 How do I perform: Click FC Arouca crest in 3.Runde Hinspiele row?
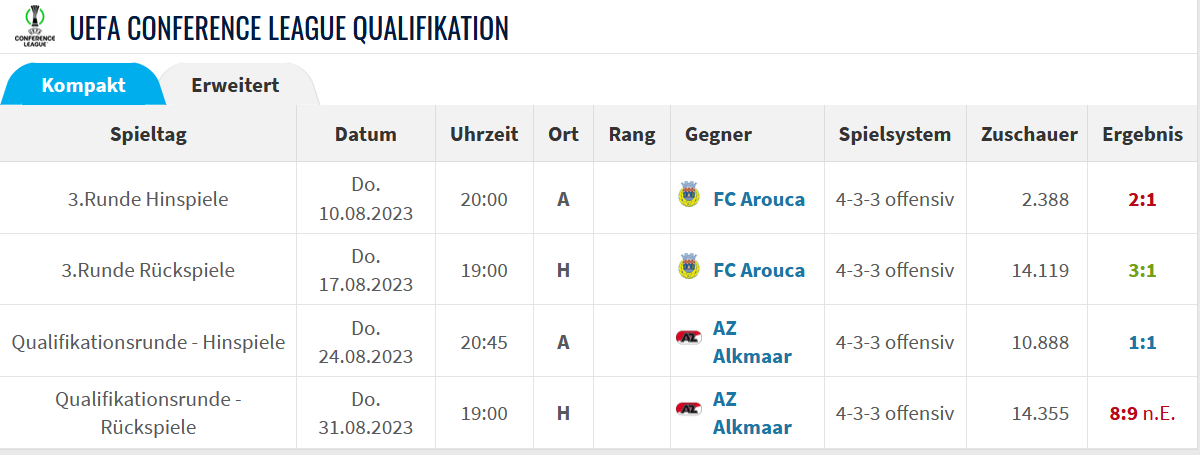click(x=688, y=196)
